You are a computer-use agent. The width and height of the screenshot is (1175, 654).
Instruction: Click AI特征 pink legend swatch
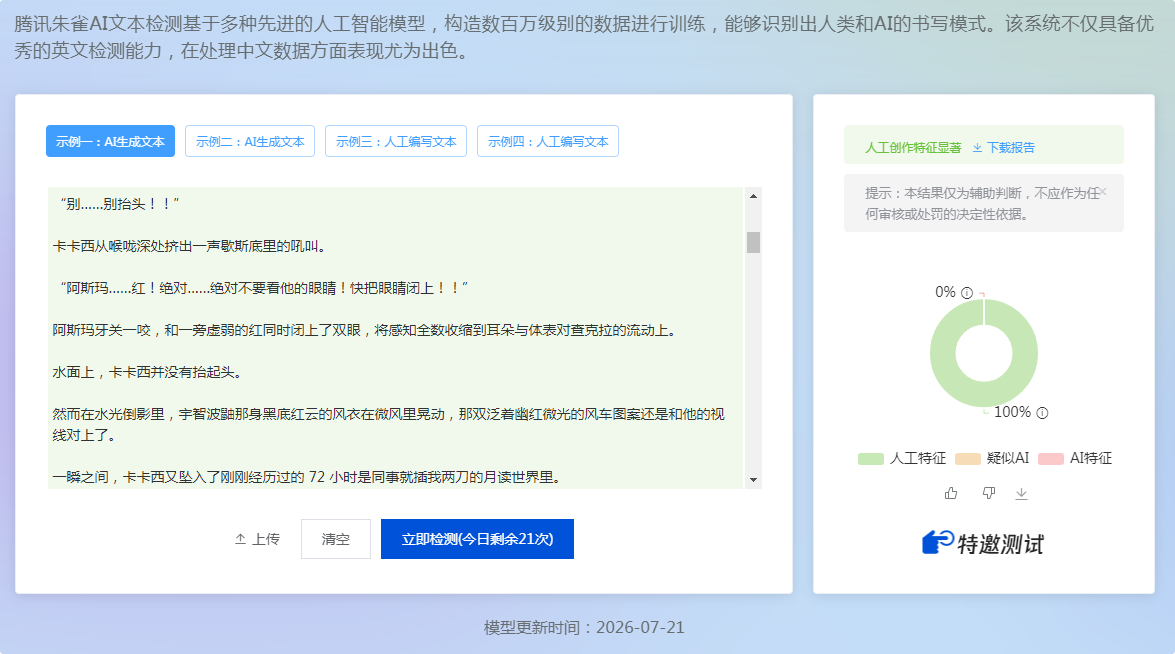pyautogui.click(x=1051, y=458)
